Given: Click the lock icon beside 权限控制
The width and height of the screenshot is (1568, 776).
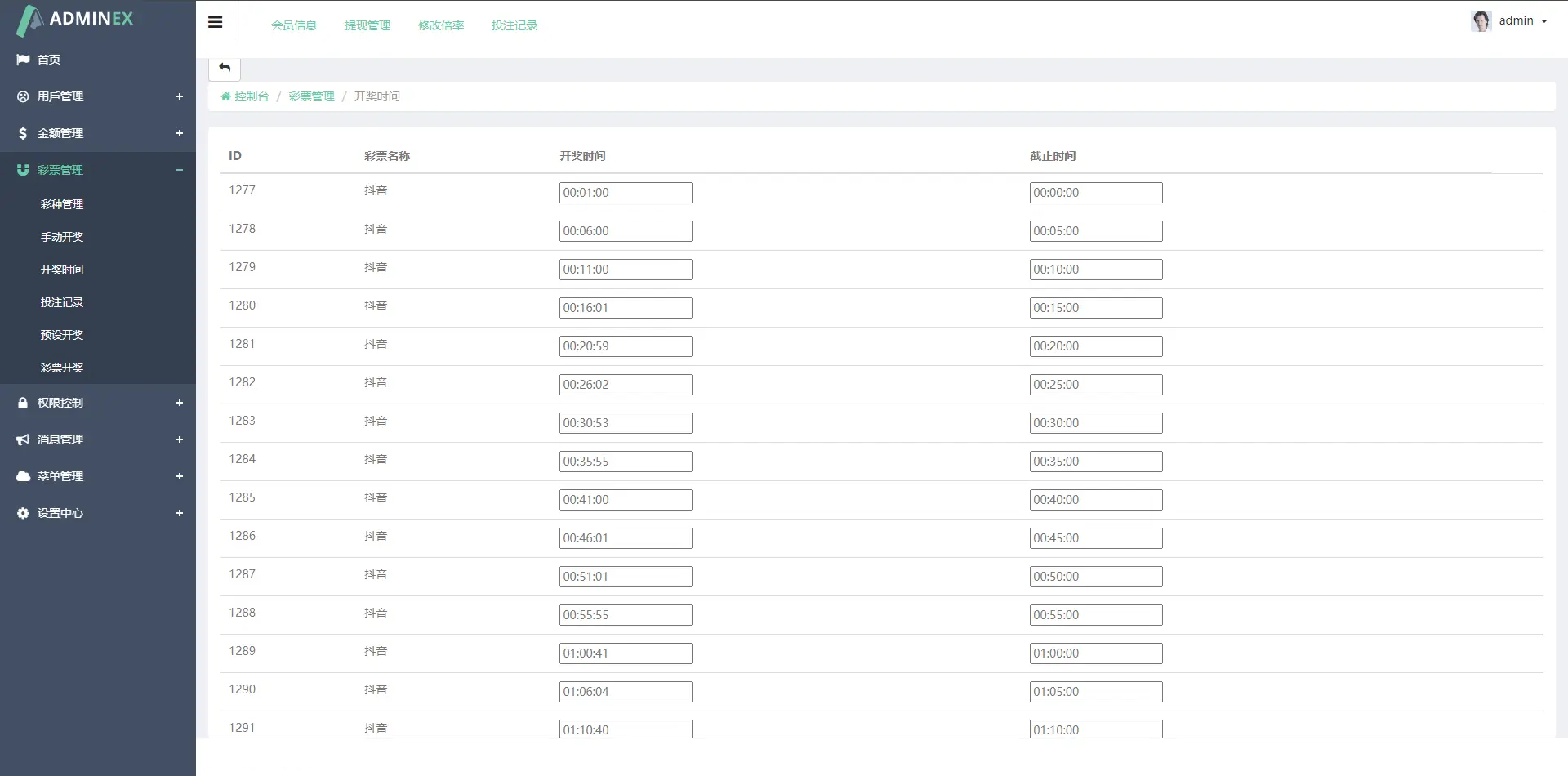Looking at the screenshot, I should 23,403.
